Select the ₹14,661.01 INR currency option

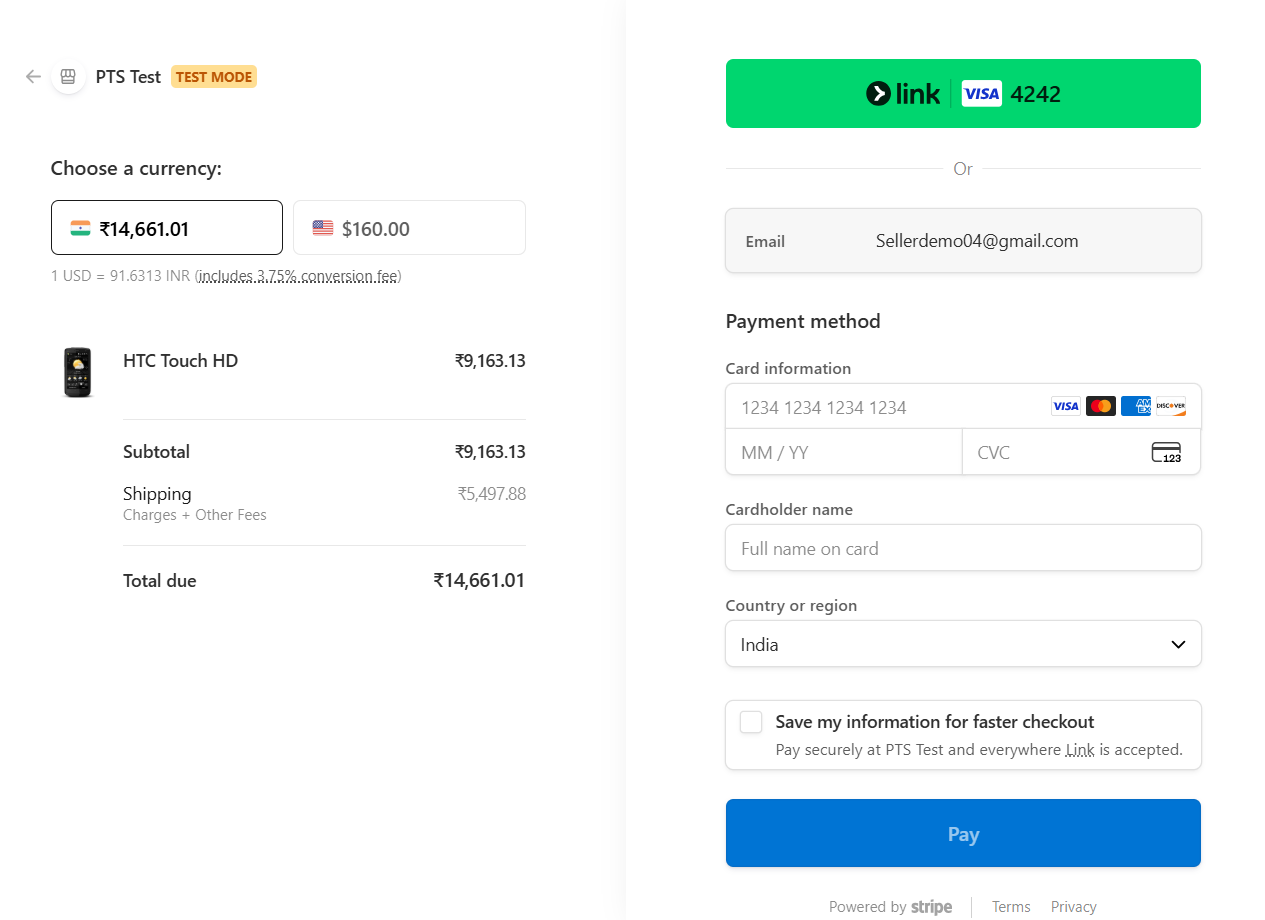tap(167, 228)
